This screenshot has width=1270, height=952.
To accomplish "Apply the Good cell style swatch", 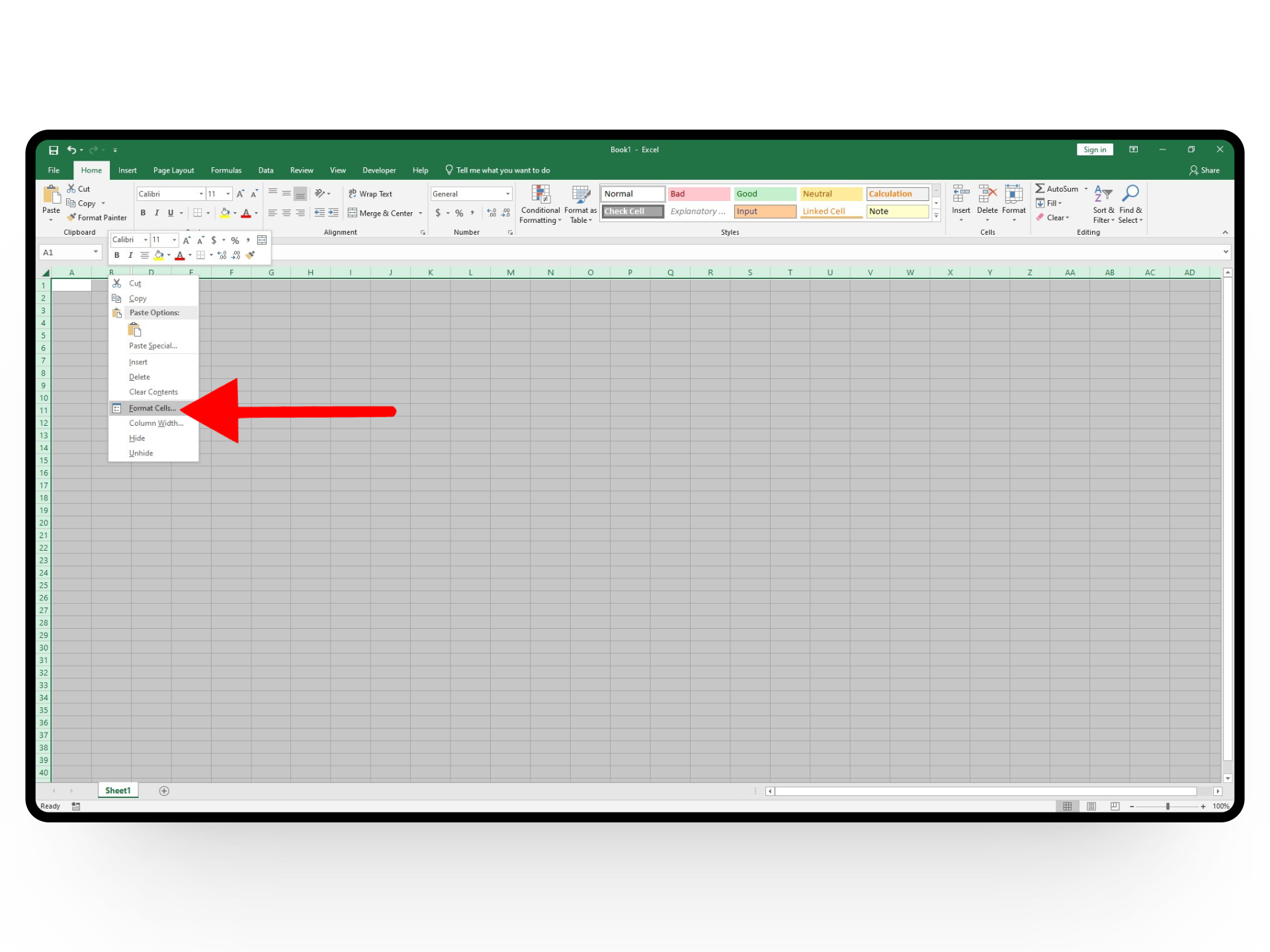I will [765, 194].
